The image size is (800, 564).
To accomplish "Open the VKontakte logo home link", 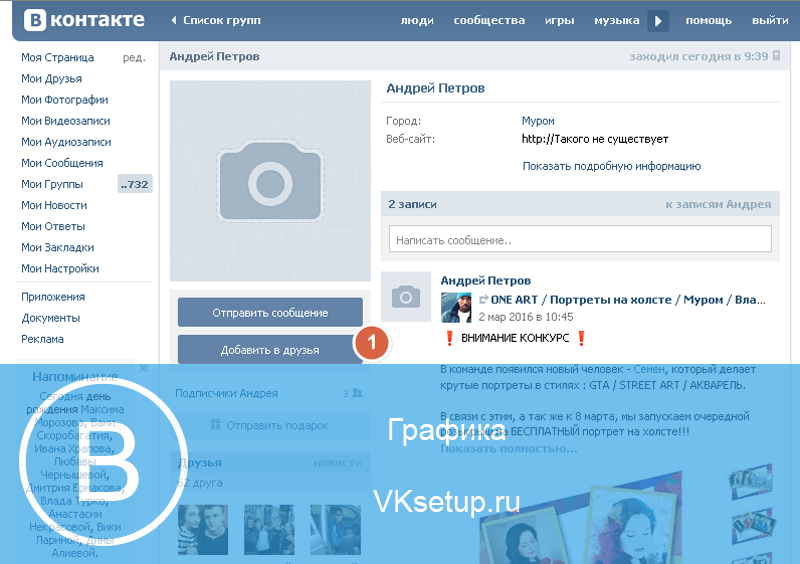I will click(x=84, y=20).
